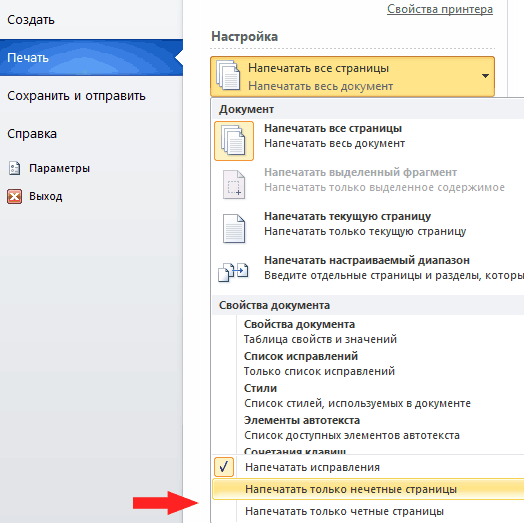
Task: Toggle the Напечатать исправления checkmark
Action: coord(224,467)
